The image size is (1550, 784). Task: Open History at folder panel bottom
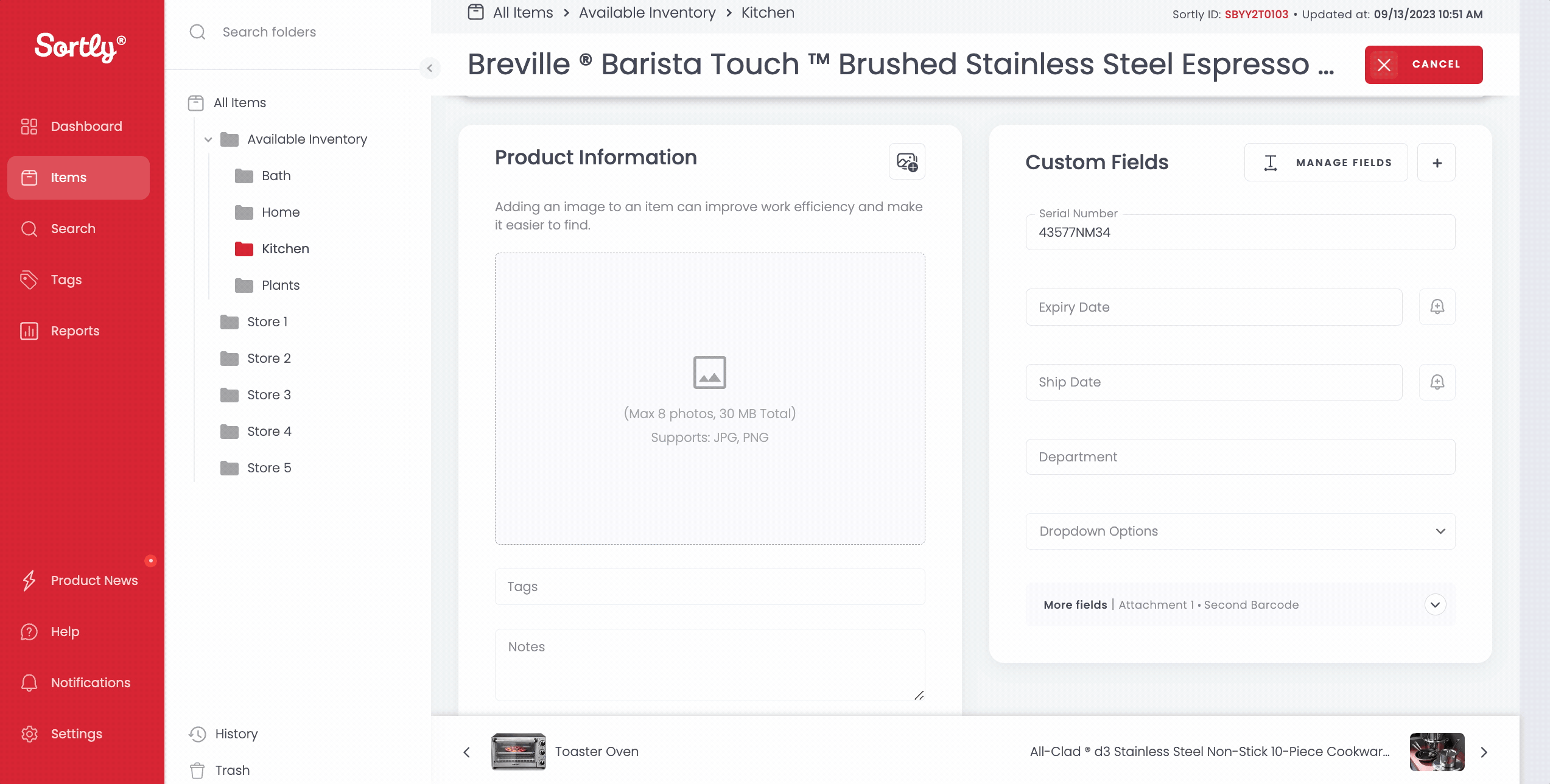223,733
